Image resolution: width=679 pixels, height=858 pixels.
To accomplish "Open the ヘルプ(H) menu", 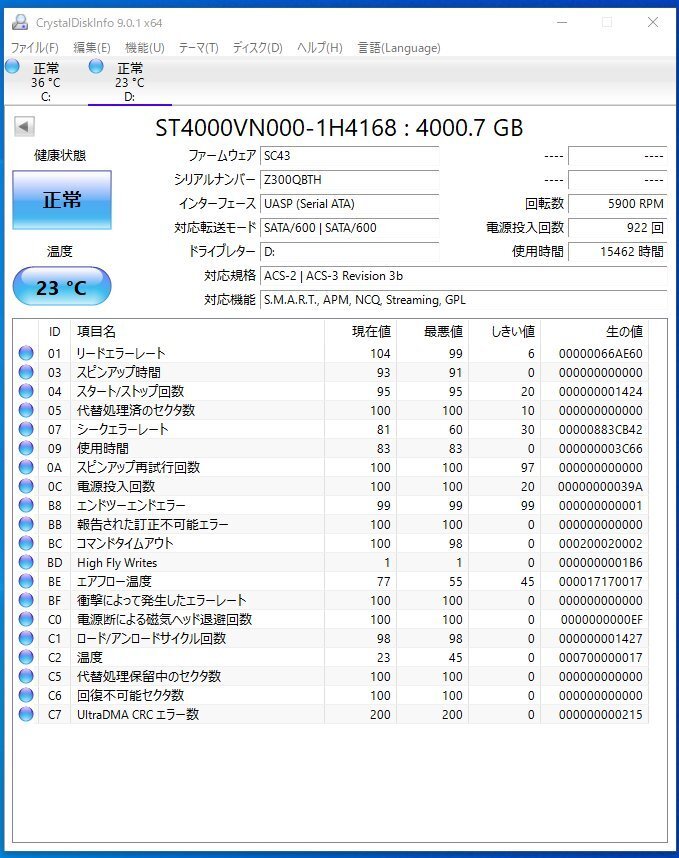I will point(320,48).
